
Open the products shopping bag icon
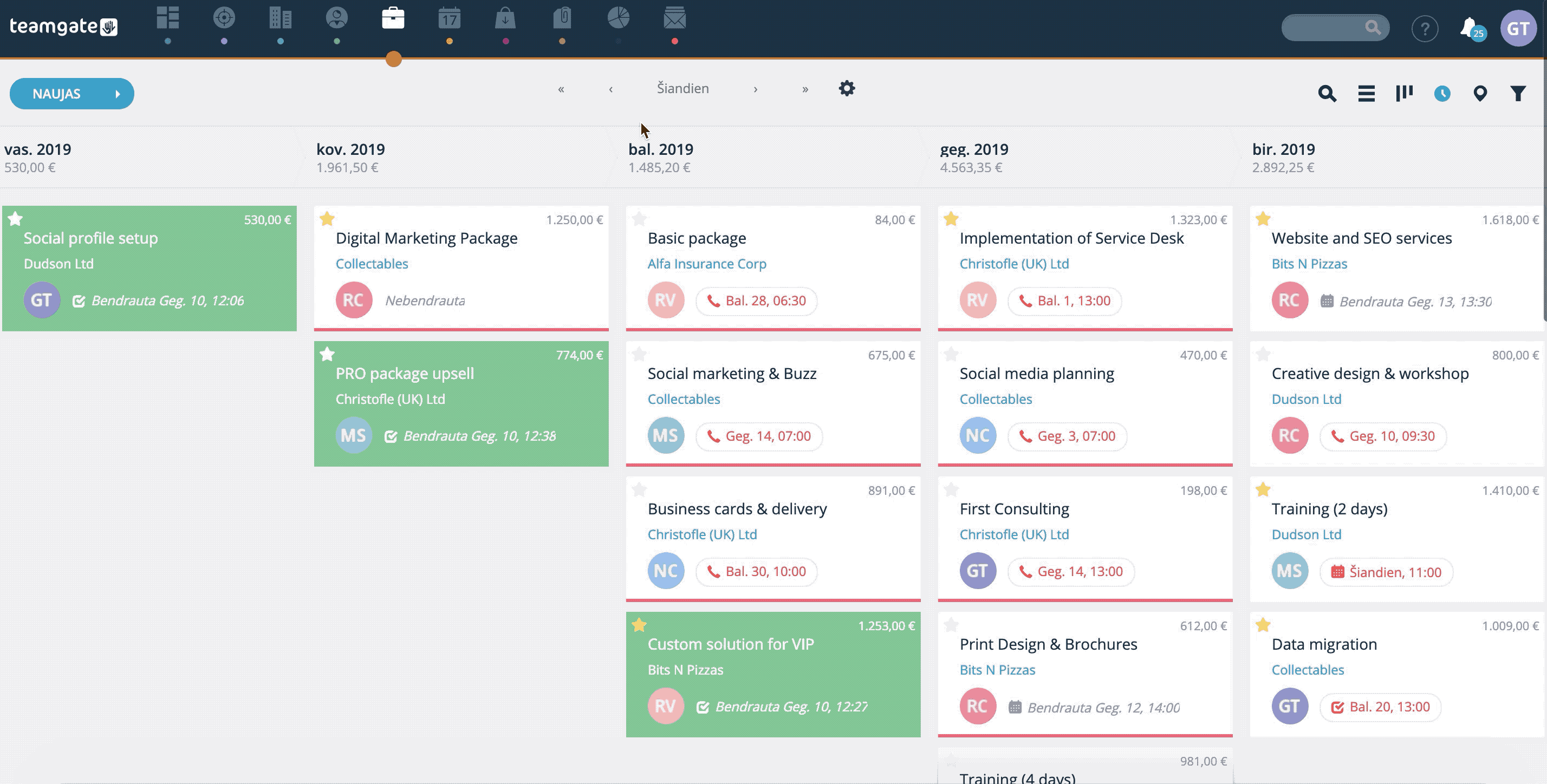(x=506, y=18)
